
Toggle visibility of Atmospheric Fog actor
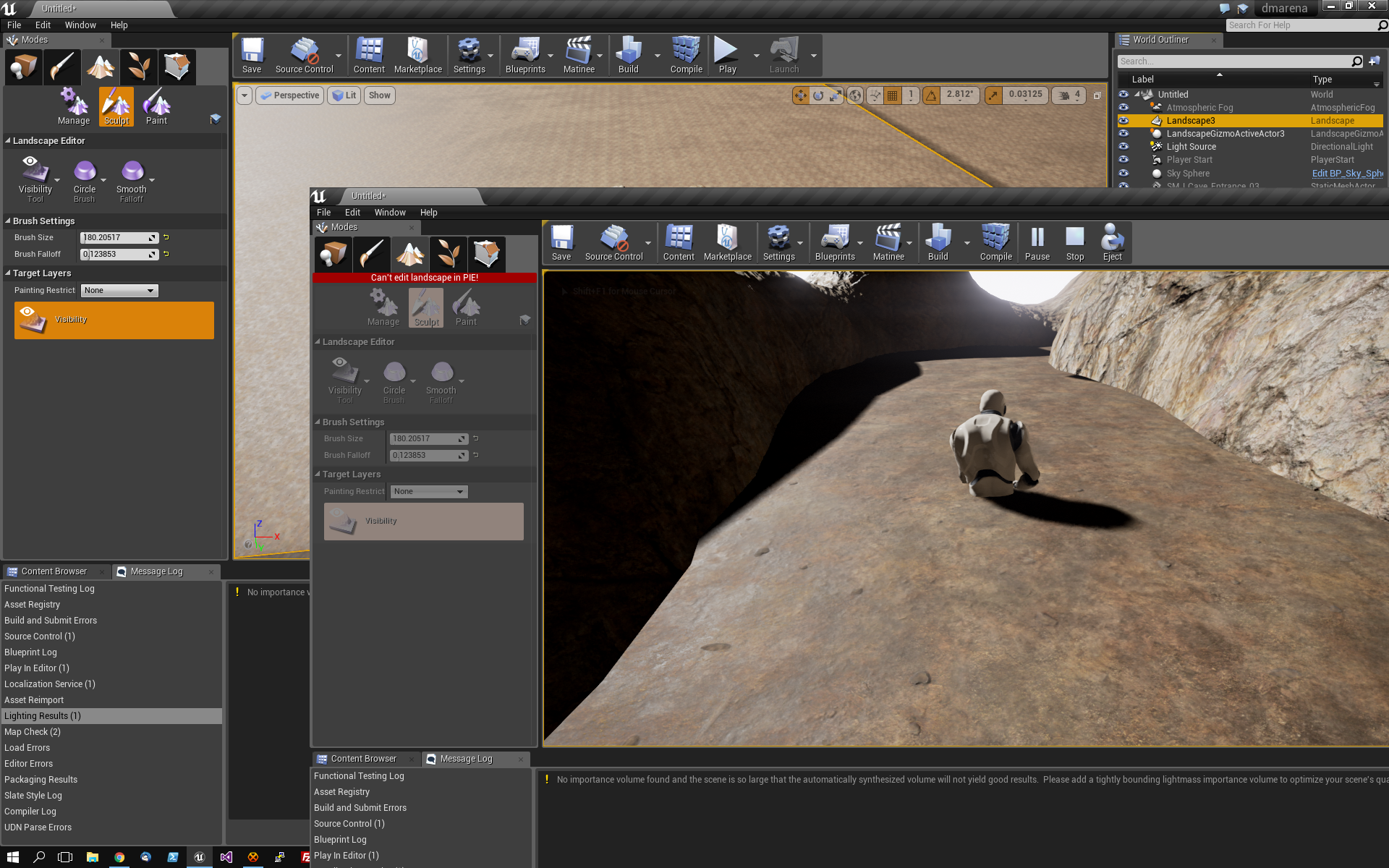tap(1123, 108)
